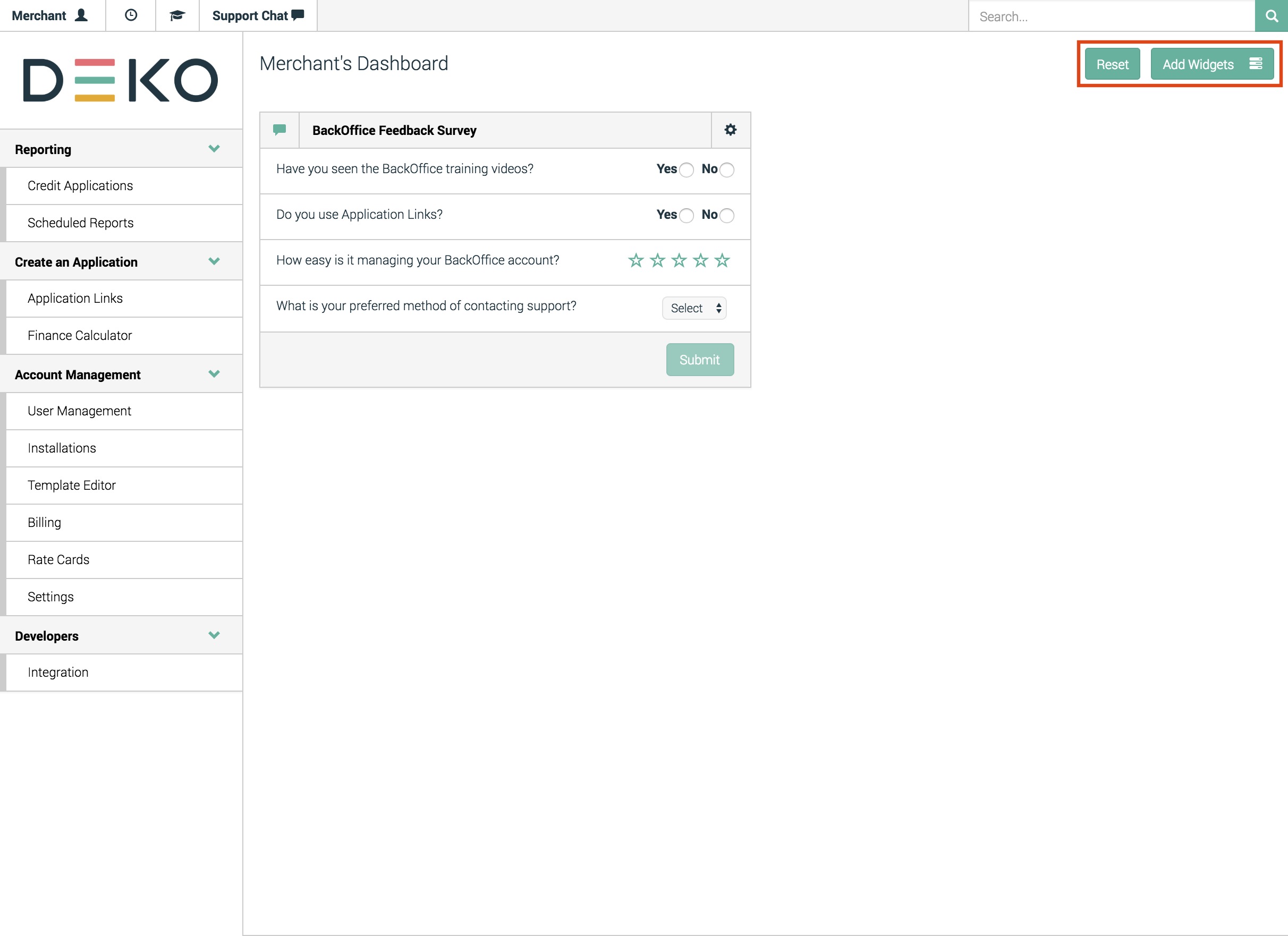Image resolution: width=1288 pixels, height=936 pixels.
Task: Click the magnifier search button
Action: click(x=1271, y=16)
